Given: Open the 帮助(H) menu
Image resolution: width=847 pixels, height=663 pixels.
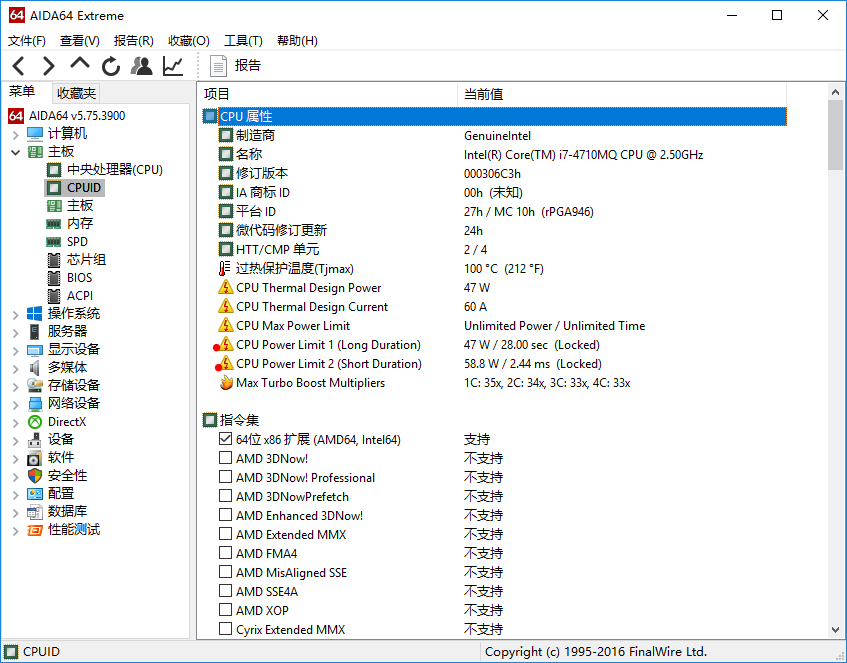Looking at the screenshot, I should tap(297, 41).
